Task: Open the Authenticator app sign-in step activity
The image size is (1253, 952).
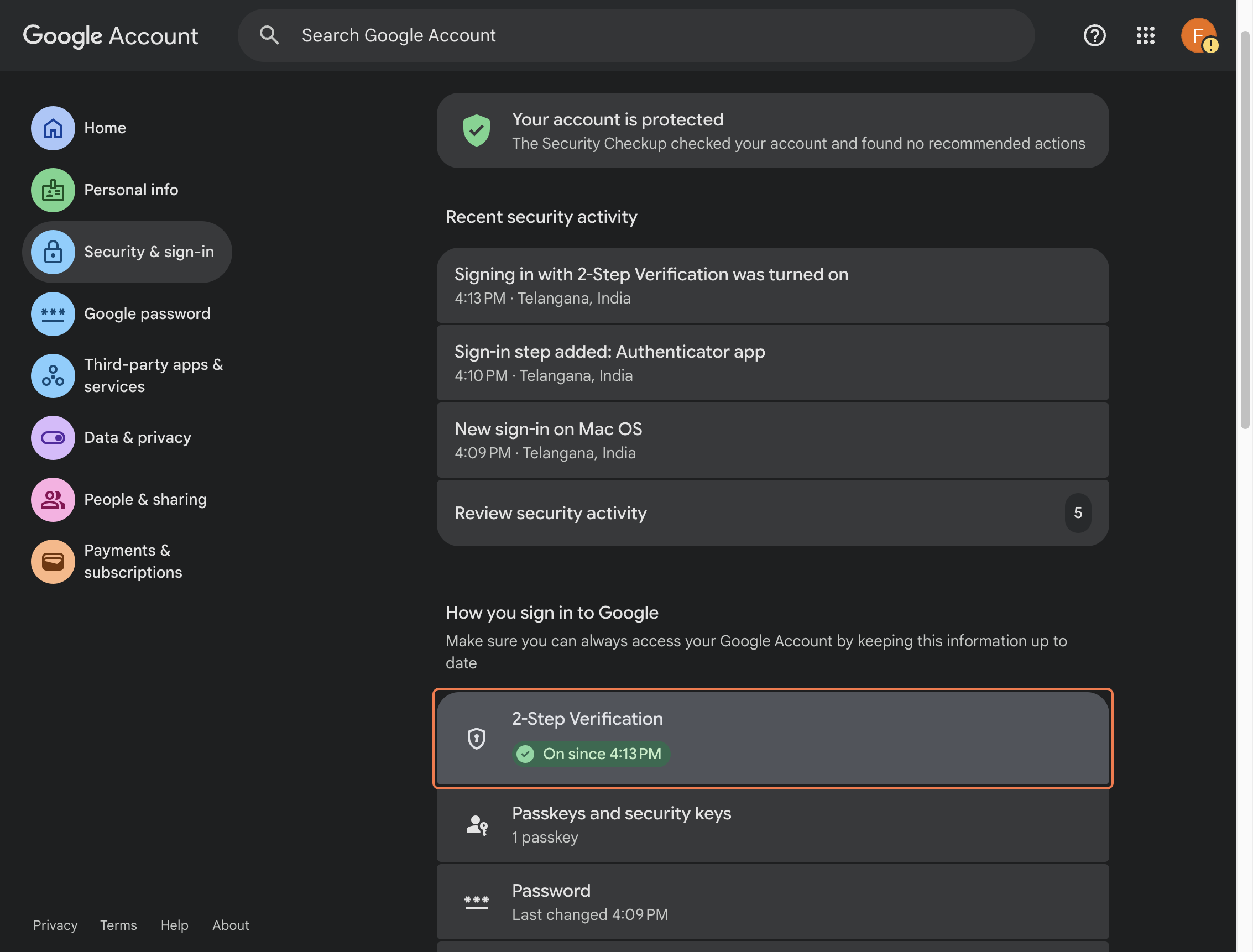Action: pyautogui.click(x=772, y=363)
